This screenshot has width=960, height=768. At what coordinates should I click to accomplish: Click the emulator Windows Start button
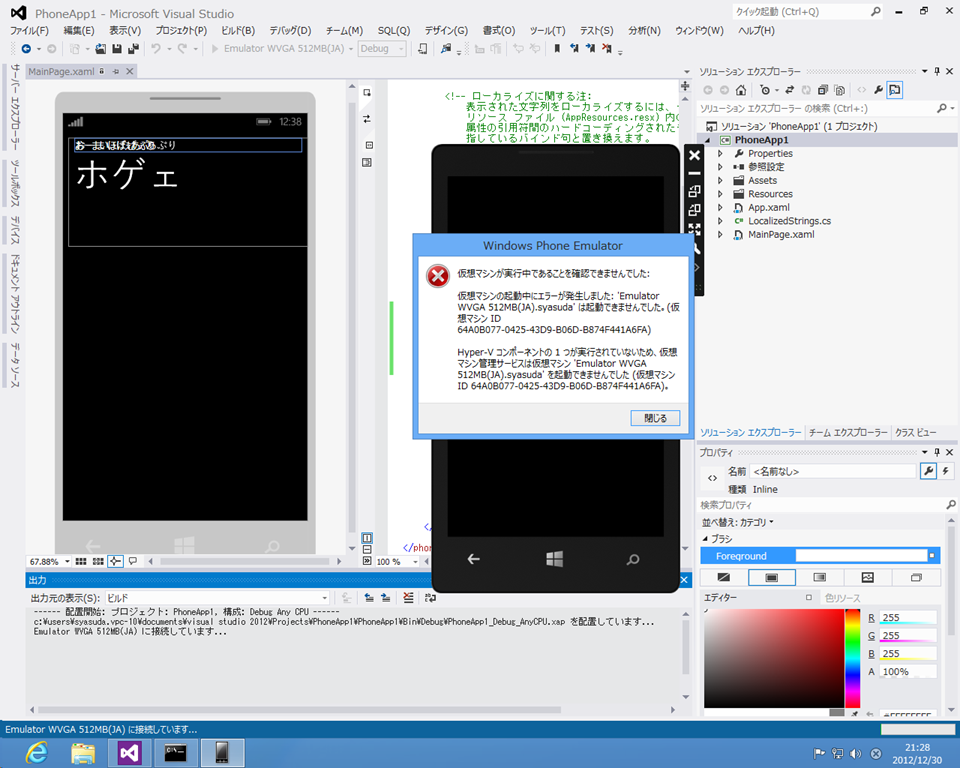[x=554, y=559]
